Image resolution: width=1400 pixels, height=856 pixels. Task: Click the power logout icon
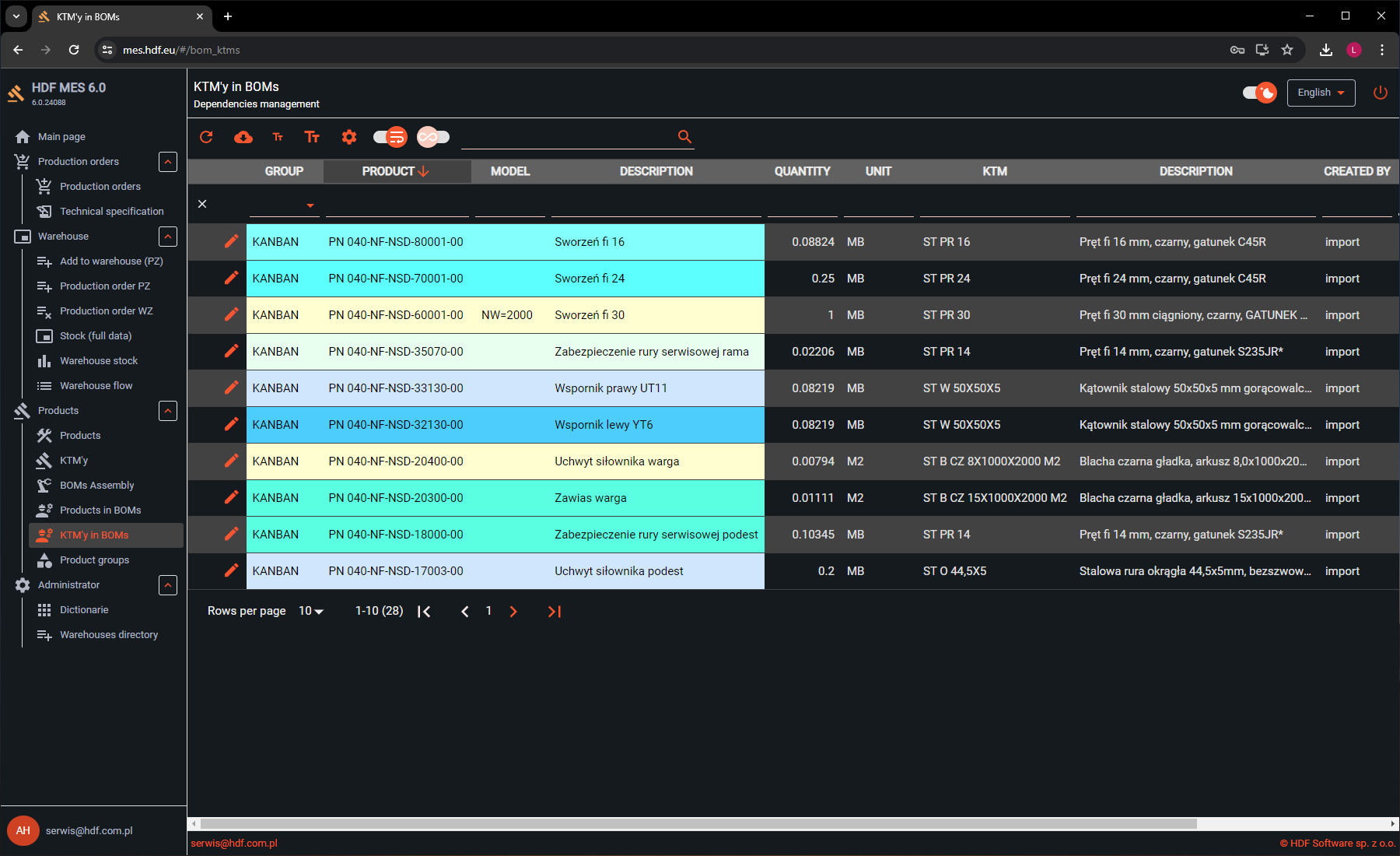[1381, 93]
